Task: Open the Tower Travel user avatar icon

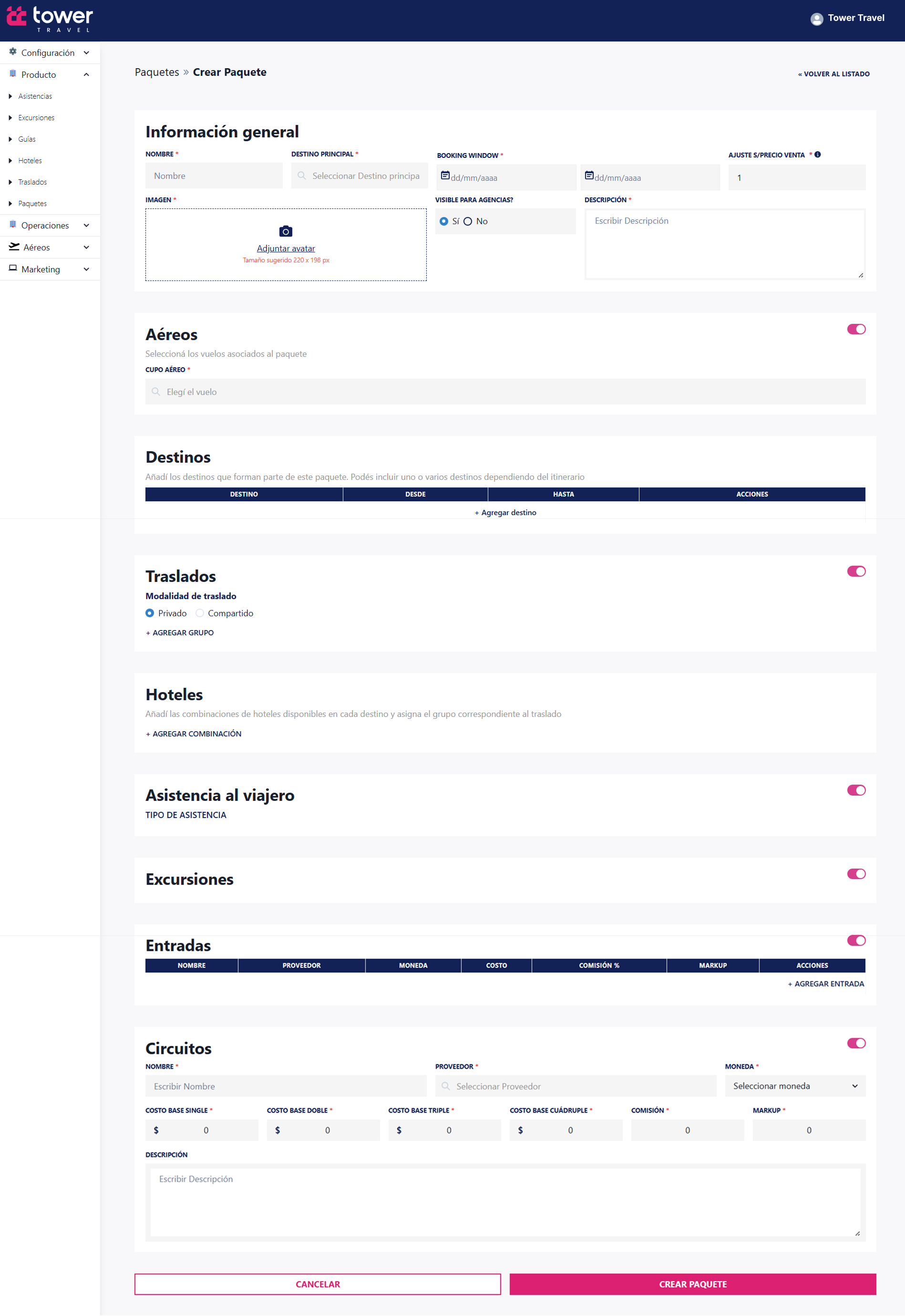Action: point(816,19)
